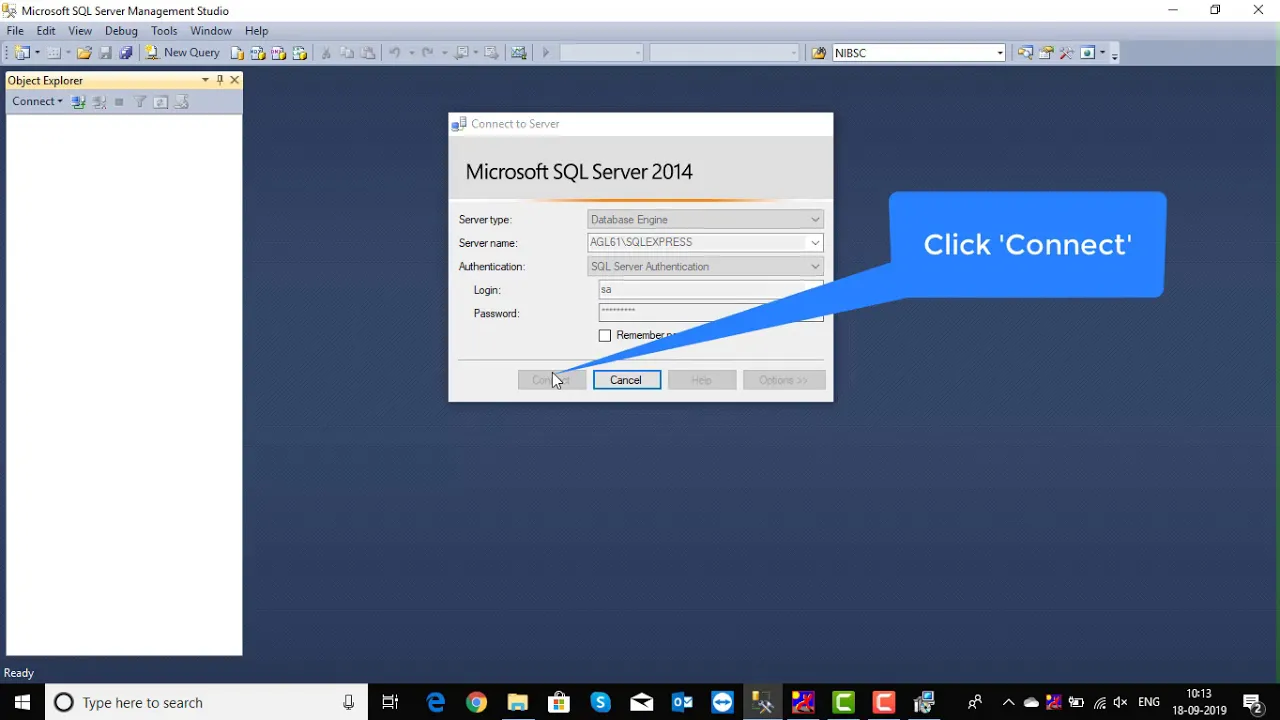Open the Help menu
The image size is (1280, 720).
257,31
